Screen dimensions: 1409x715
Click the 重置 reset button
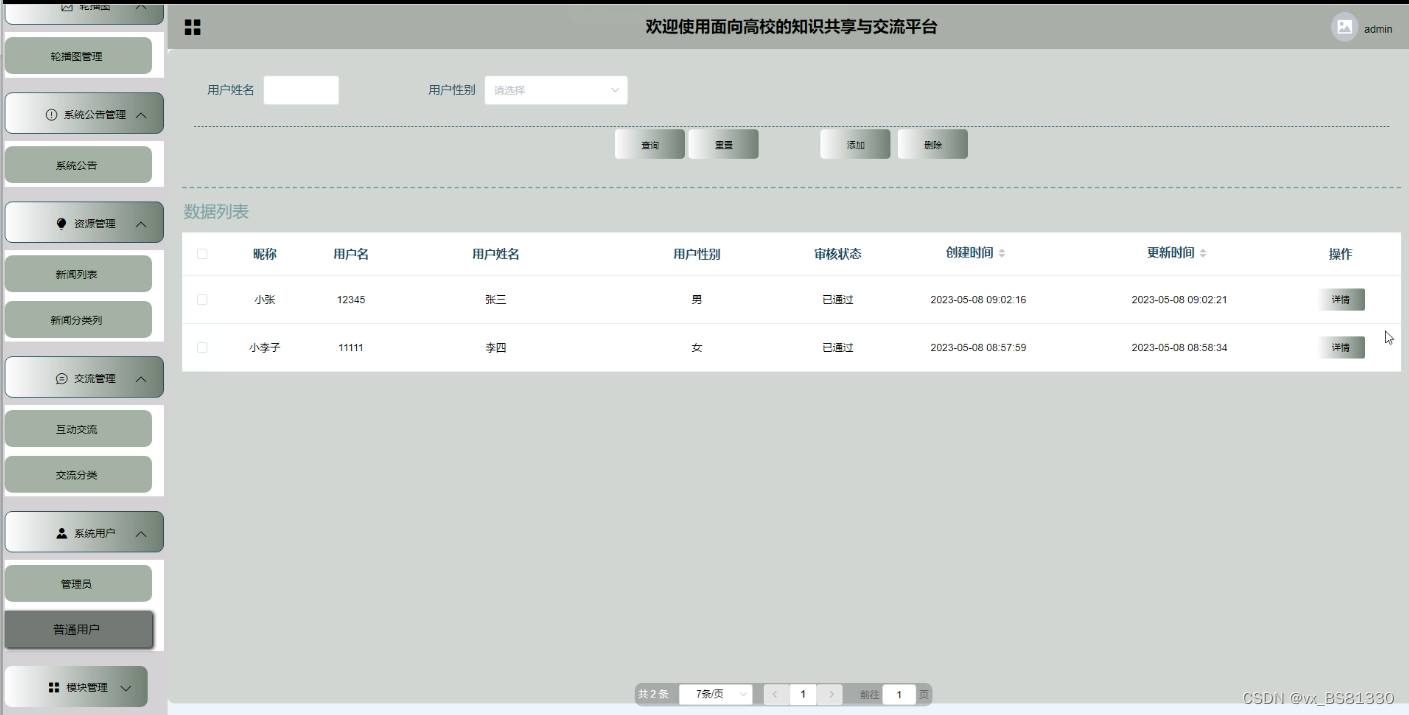[724, 145]
